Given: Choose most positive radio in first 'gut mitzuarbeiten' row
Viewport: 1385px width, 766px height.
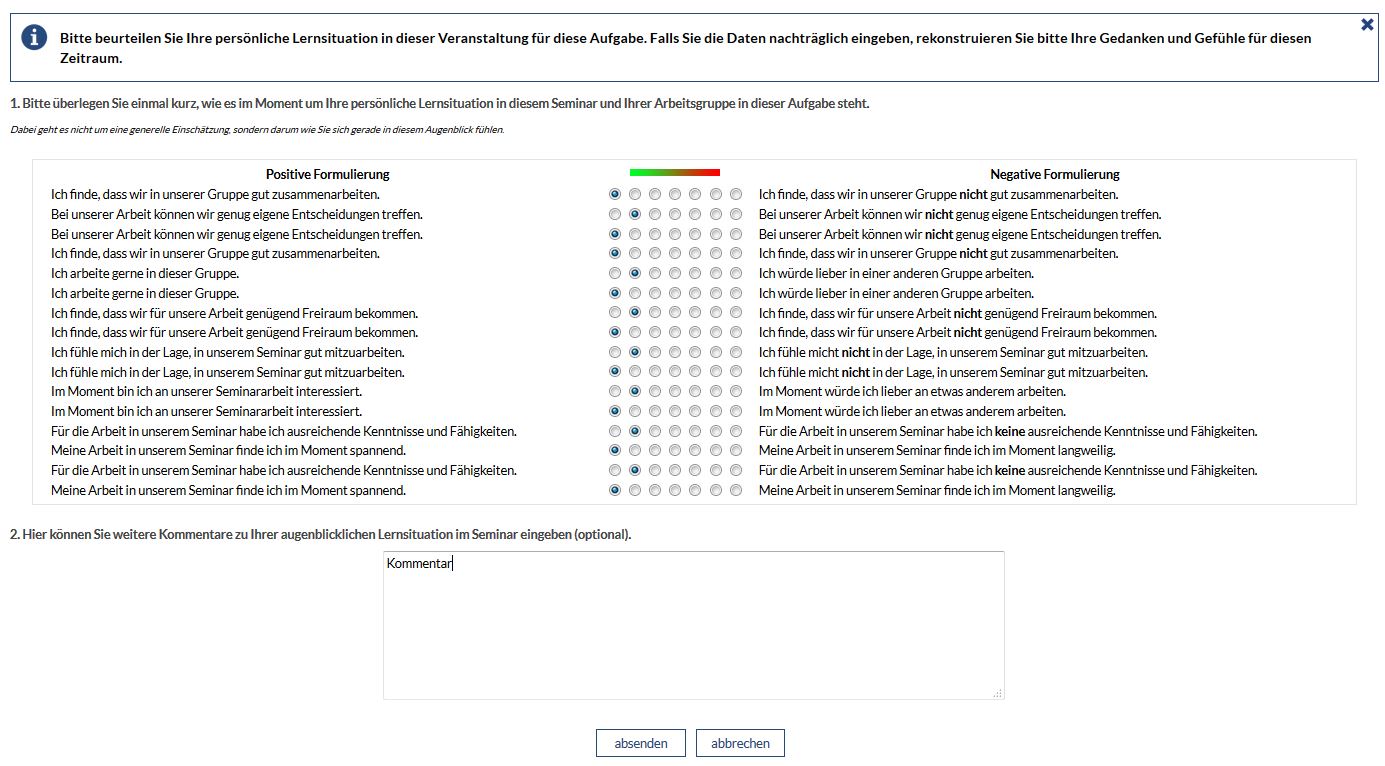Looking at the screenshot, I should [614, 352].
